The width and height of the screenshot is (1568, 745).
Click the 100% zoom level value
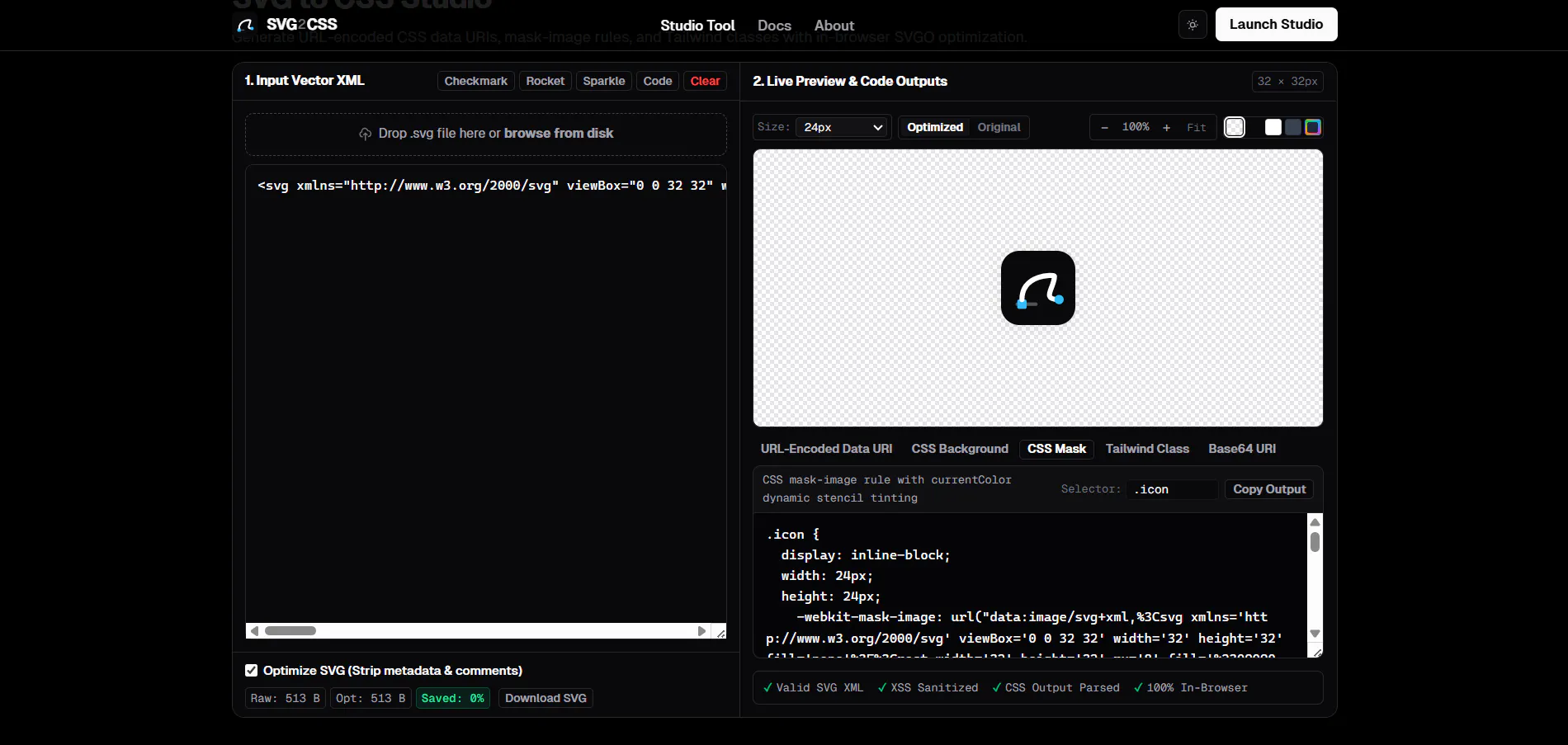[x=1136, y=127]
